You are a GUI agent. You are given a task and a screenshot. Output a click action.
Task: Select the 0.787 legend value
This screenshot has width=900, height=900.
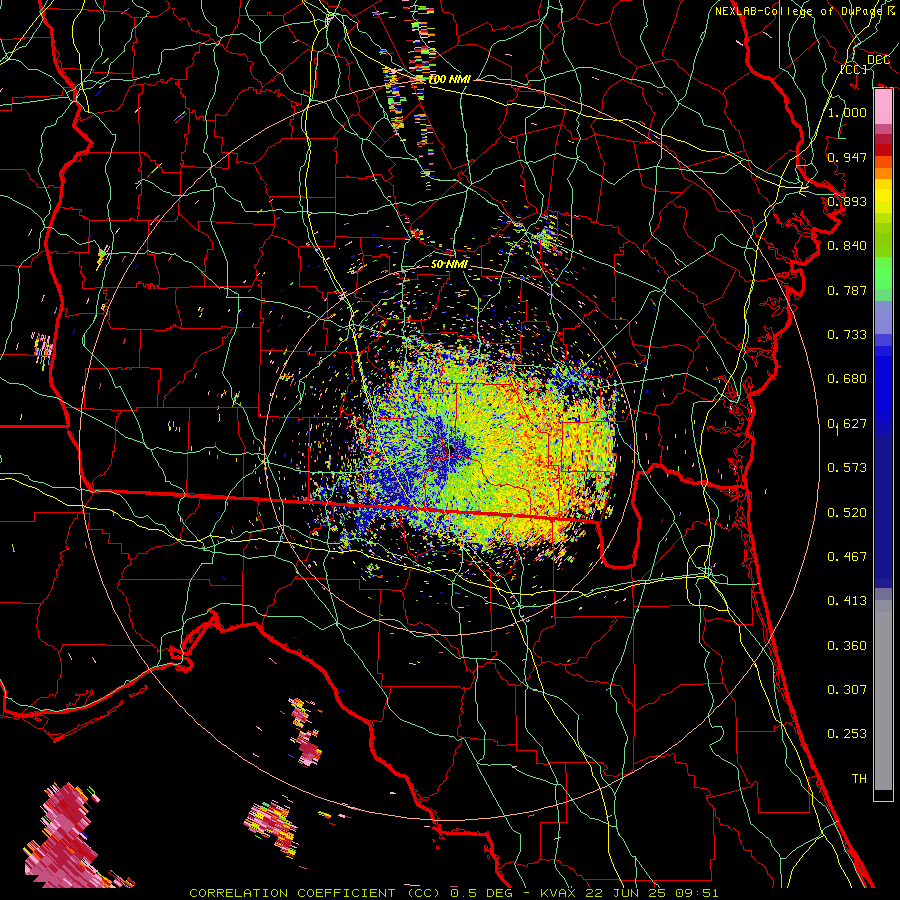847,290
